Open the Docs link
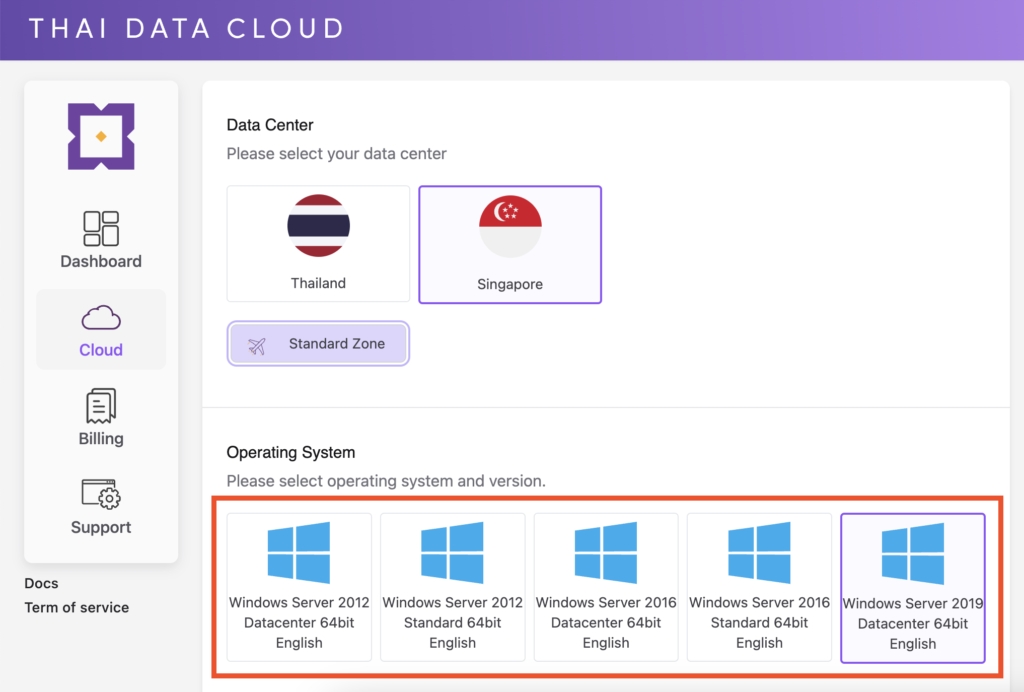Image resolution: width=1024 pixels, height=692 pixels. 42,583
